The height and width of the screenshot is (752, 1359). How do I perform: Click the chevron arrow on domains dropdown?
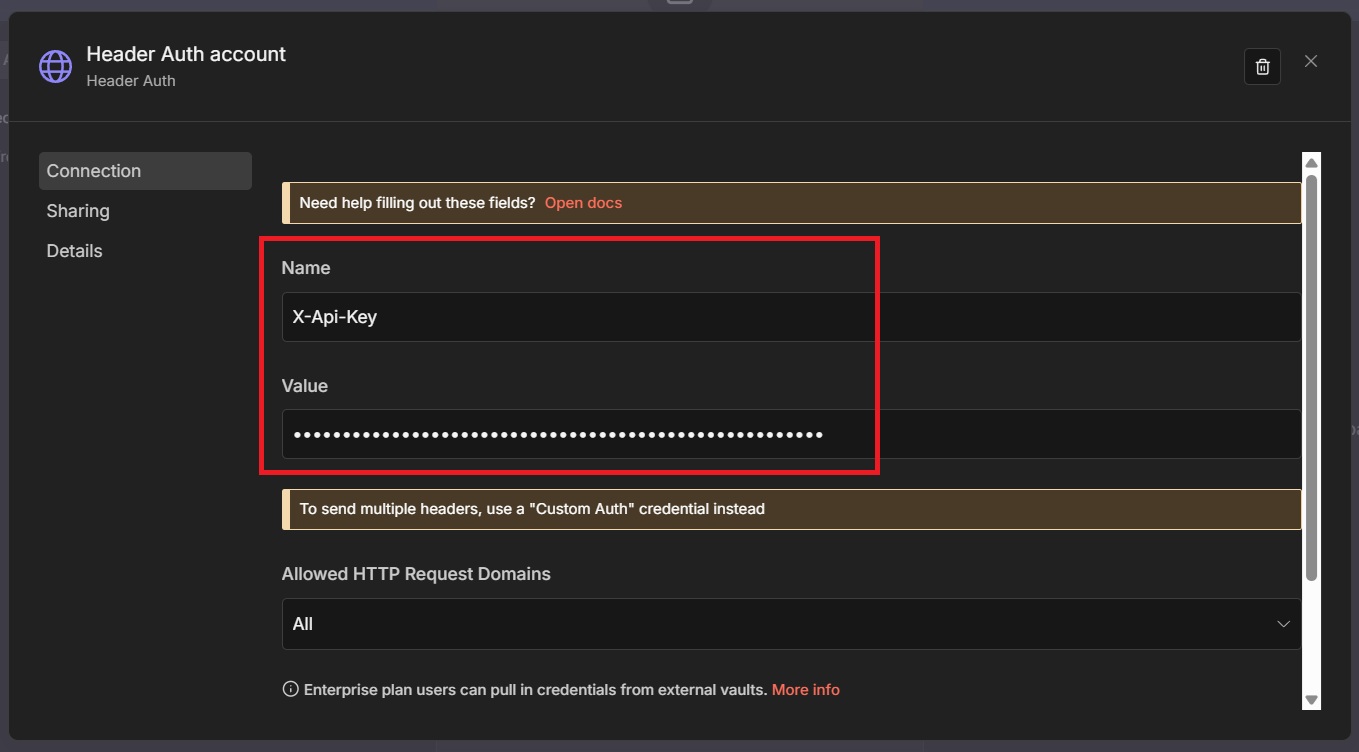click(1283, 624)
